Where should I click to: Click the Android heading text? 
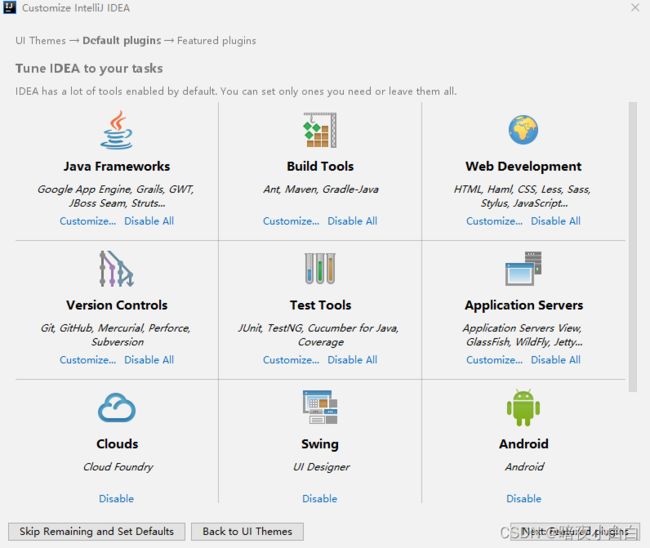[524, 444]
